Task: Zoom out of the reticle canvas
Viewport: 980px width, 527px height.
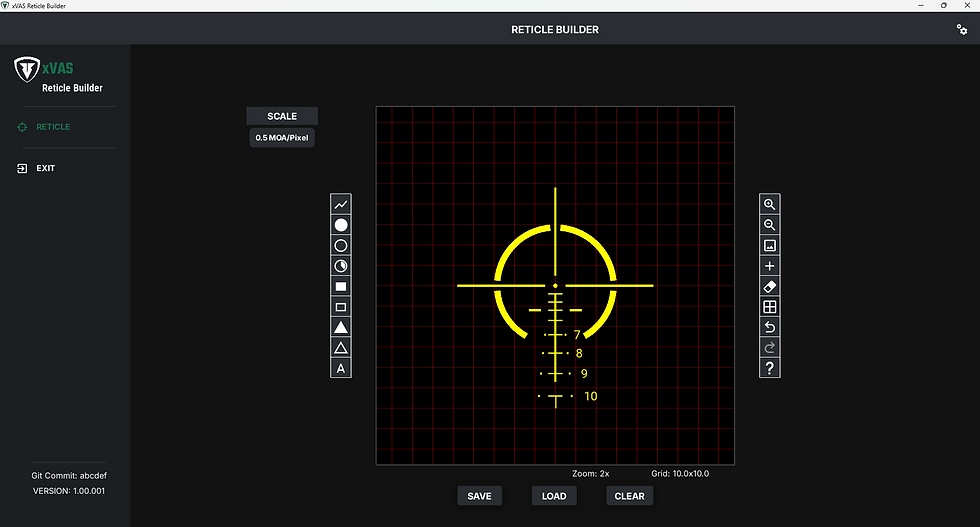Action: [x=769, y=225]
